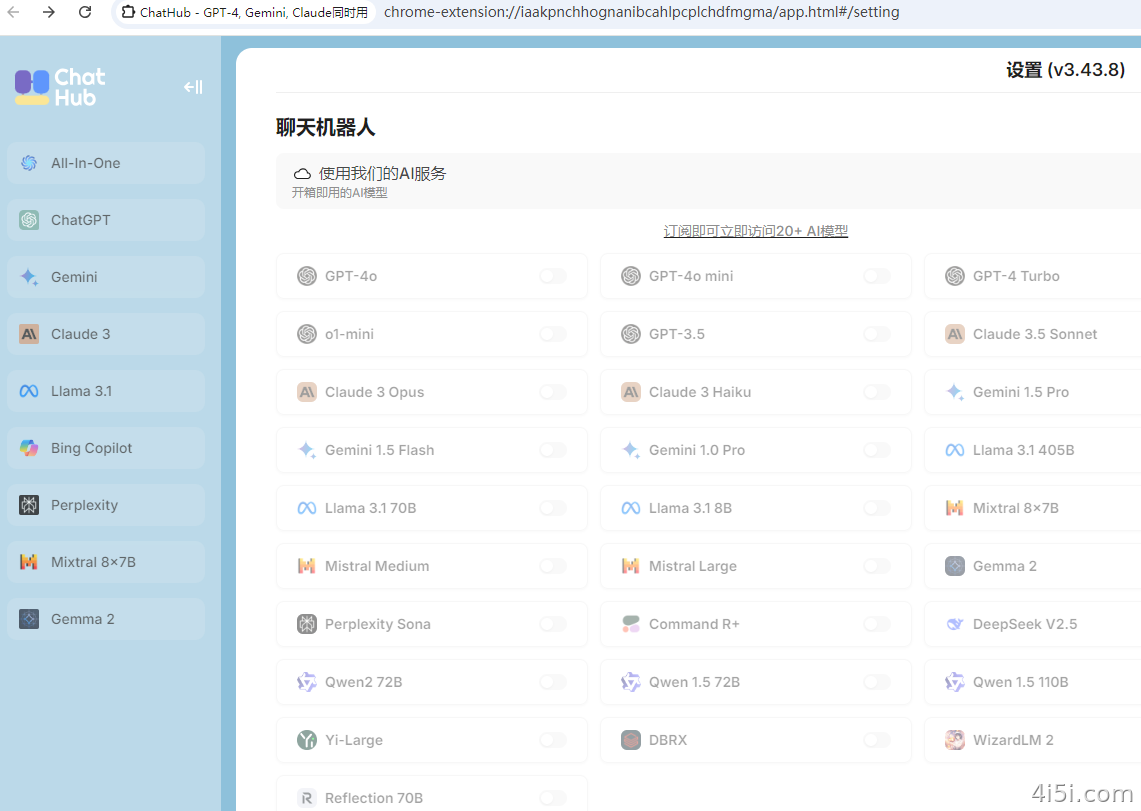Toggle the GPT-4o switch
This screenshot has width=1141, height=811.
tap(553, 276)
